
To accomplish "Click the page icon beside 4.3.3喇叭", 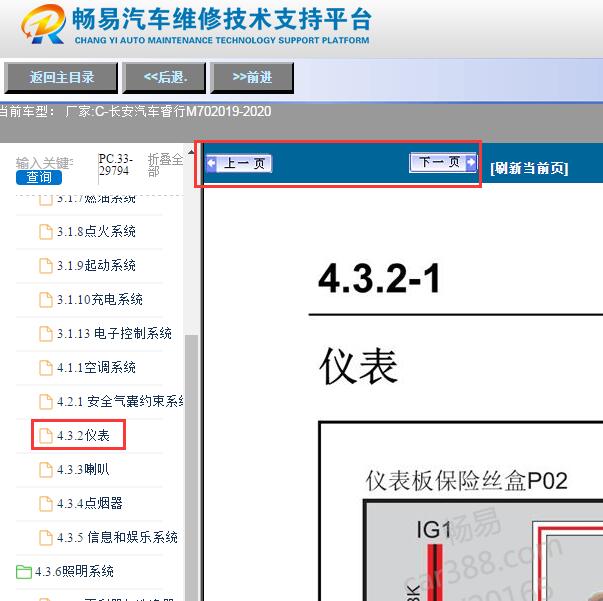I will [46, 469].
